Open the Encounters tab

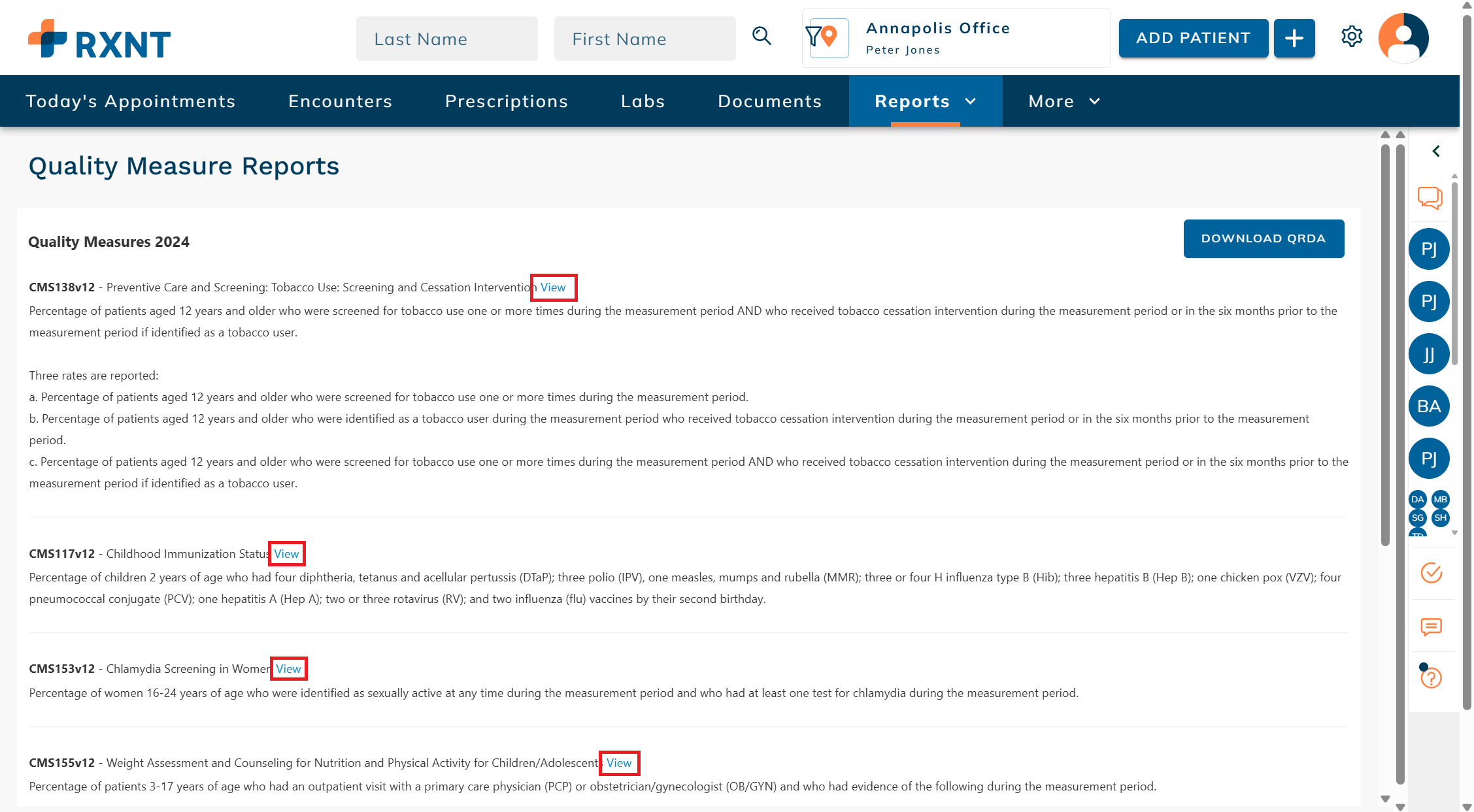340,101
